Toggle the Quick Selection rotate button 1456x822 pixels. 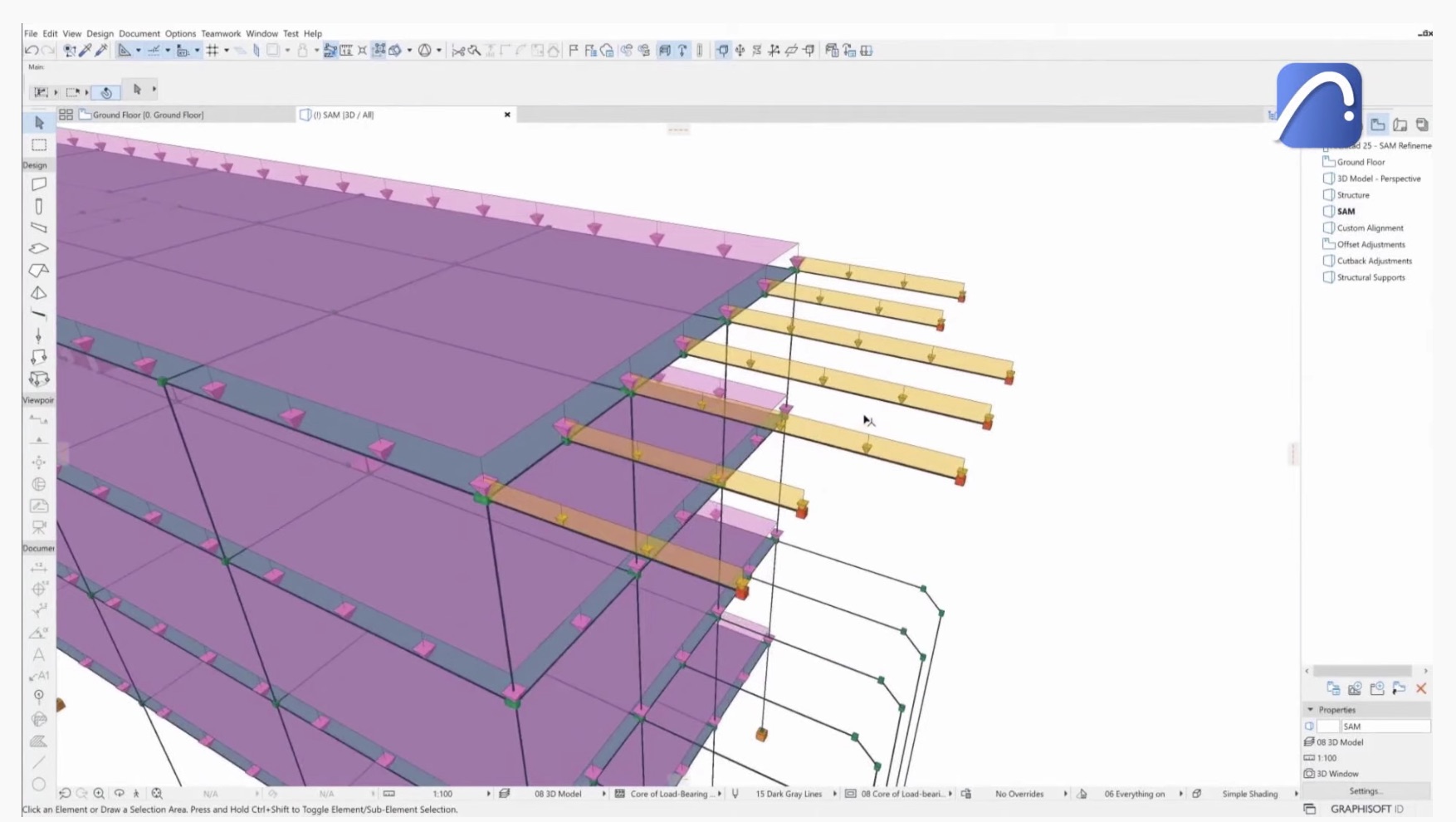(x=106, y=92)
